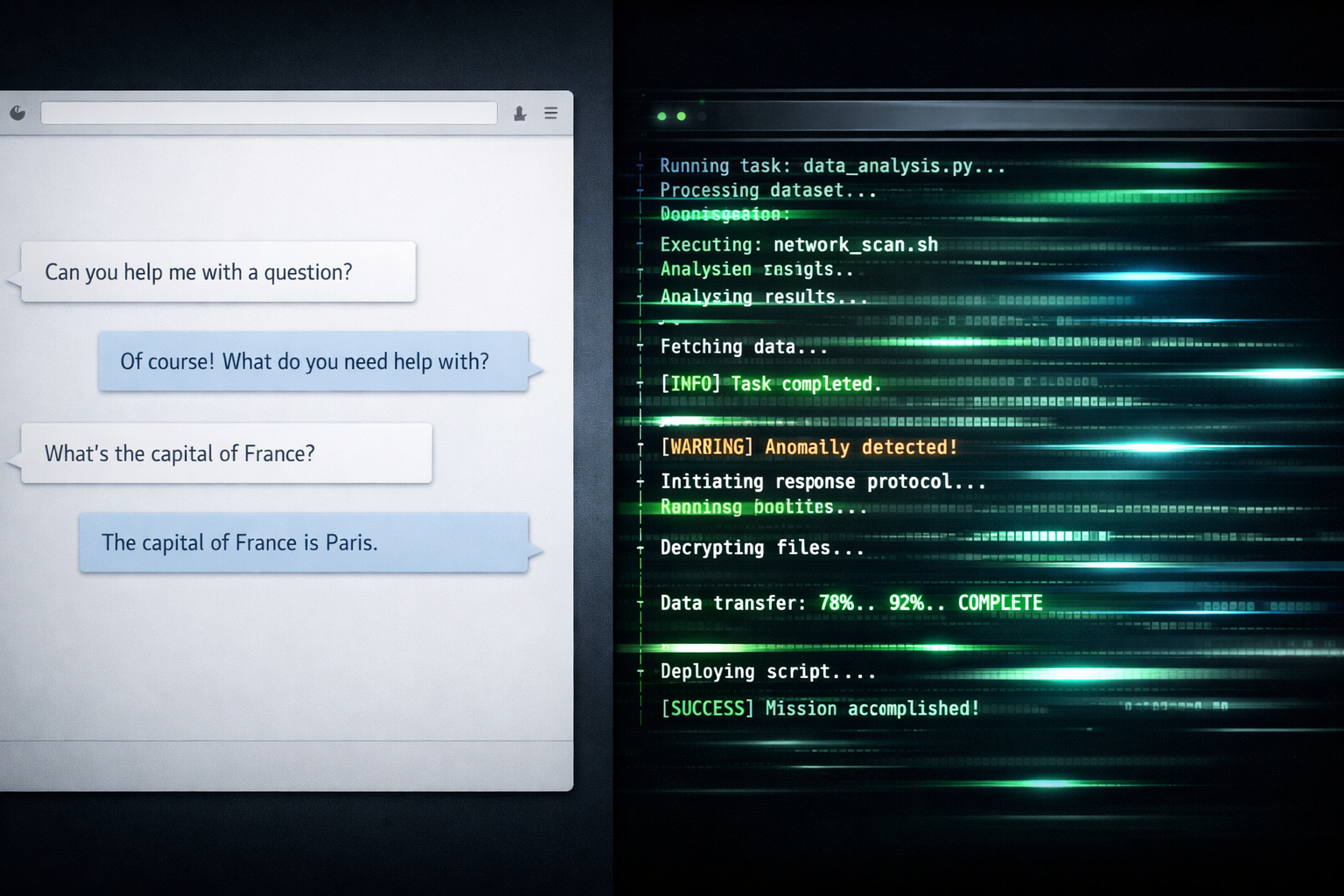The height and width of the screenshot is (896, 1344).
Task: Toggle the marker next to Decrypting files
Action: [641, 548]
